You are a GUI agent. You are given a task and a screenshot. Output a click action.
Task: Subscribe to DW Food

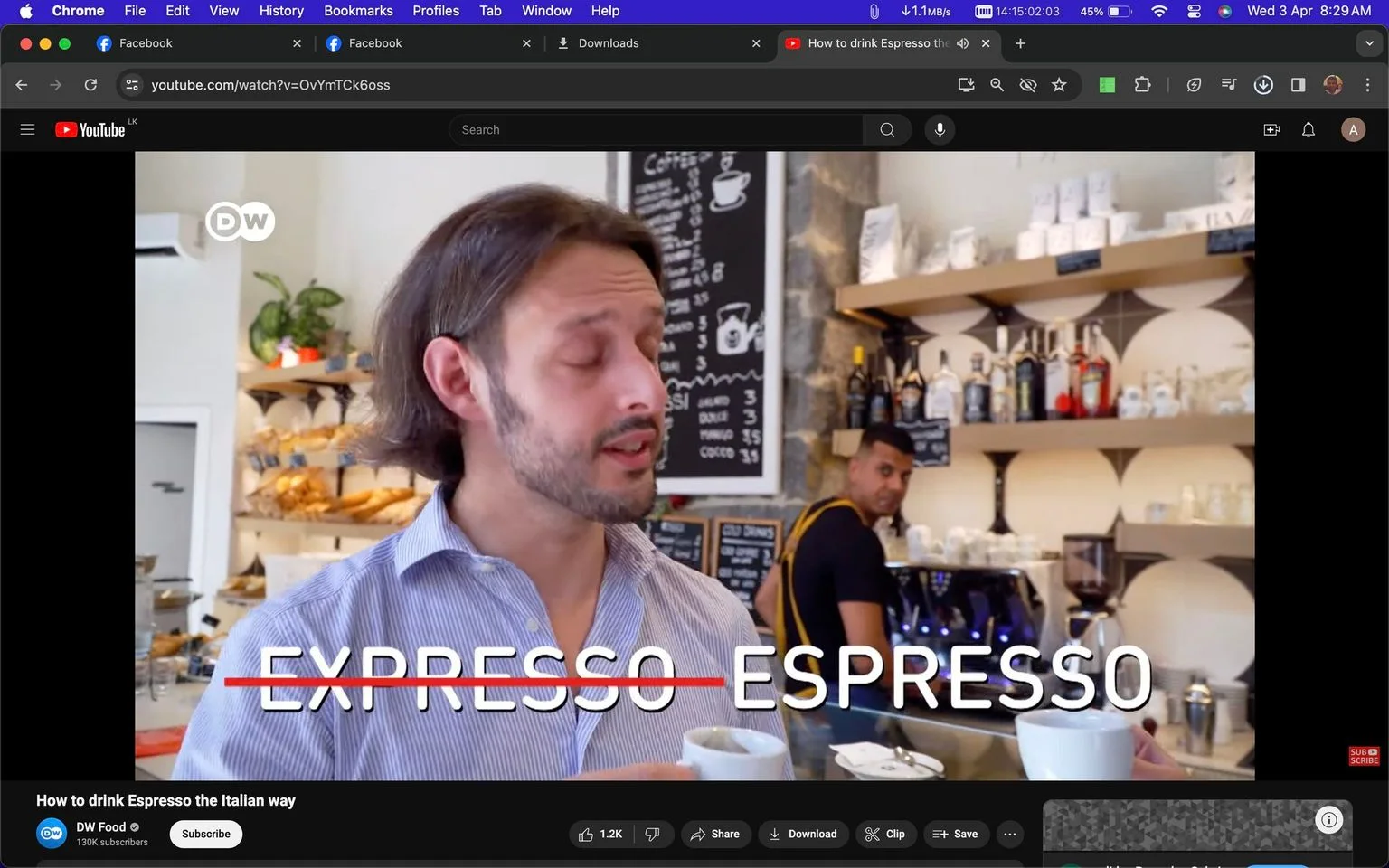206,834
